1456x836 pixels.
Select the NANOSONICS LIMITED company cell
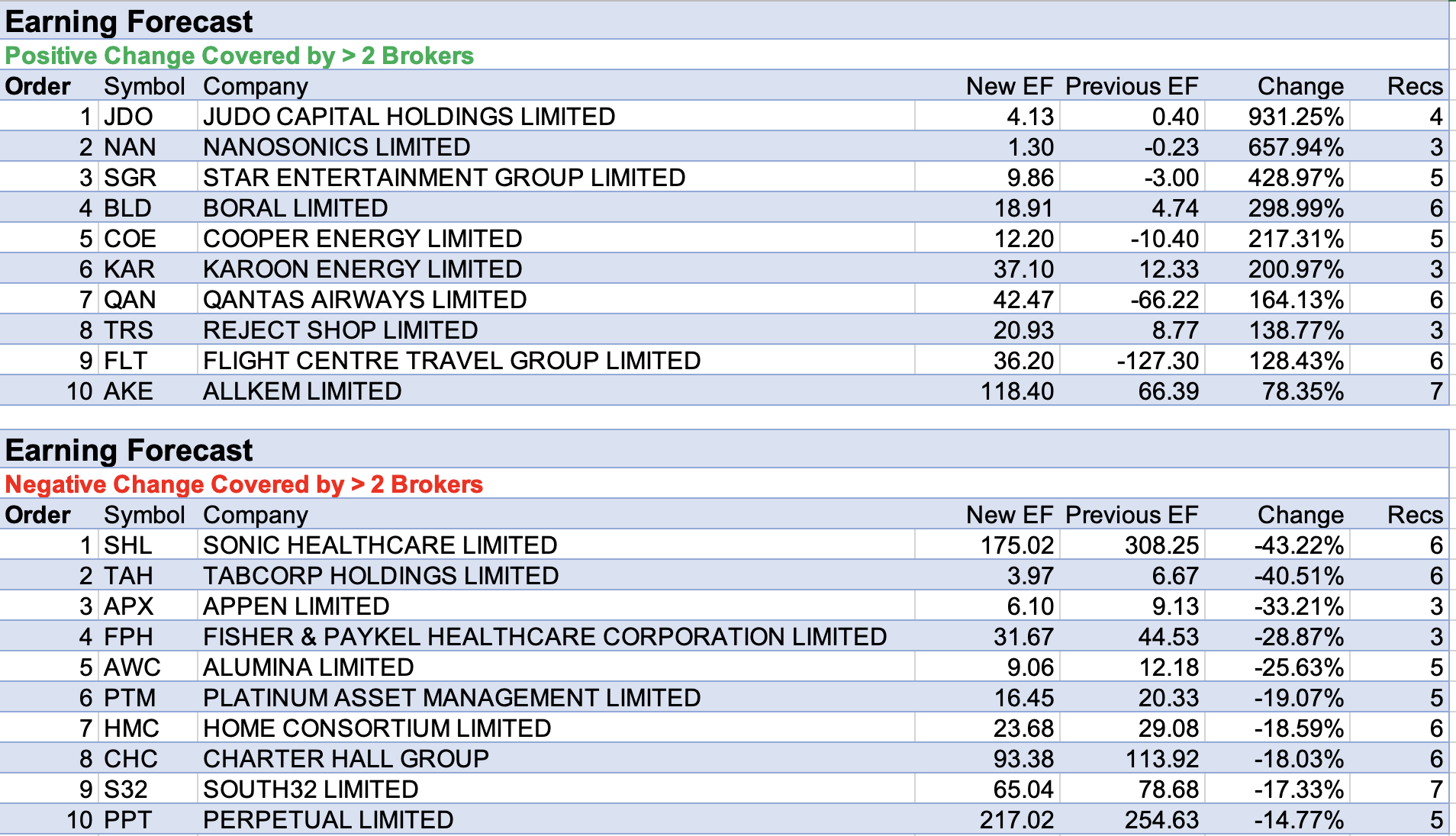[x=337, y=147]
